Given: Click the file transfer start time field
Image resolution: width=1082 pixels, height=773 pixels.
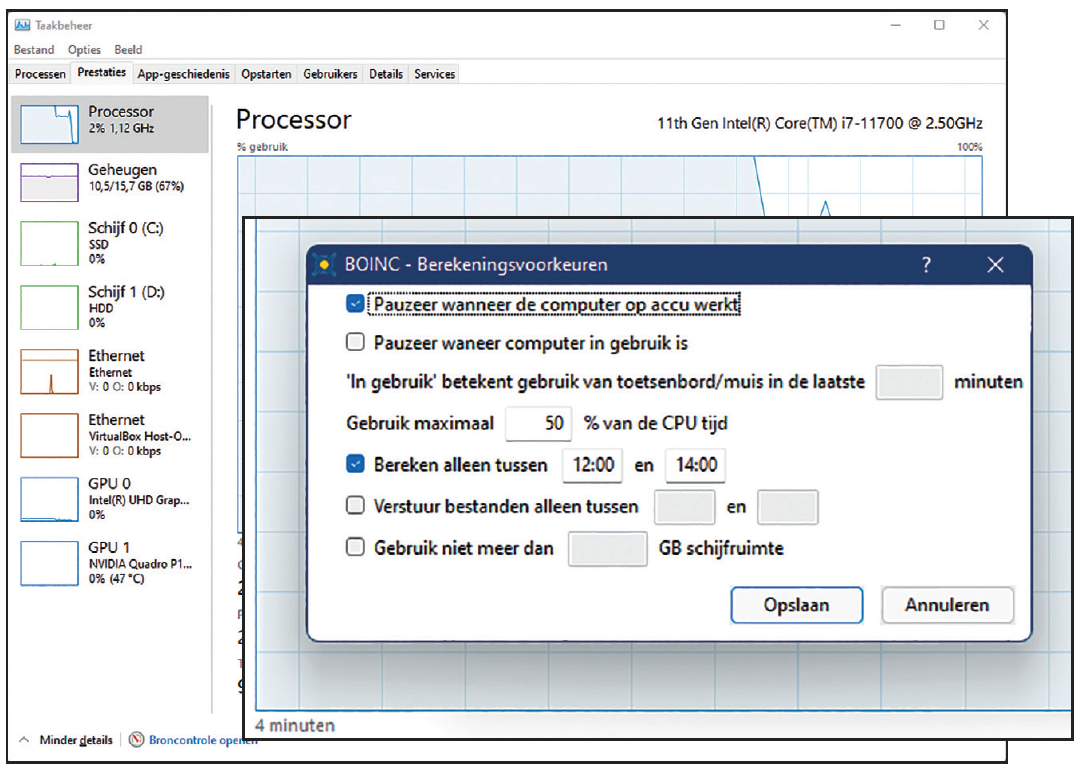Looking at the screenshot, I should (685, 507).
